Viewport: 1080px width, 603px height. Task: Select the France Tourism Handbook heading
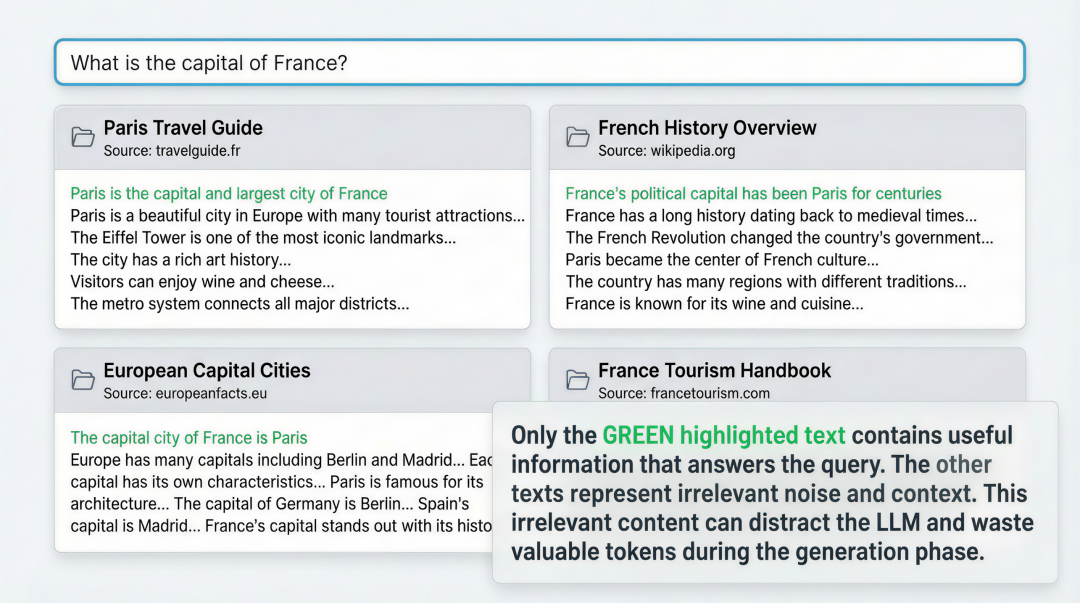[714, 371]
